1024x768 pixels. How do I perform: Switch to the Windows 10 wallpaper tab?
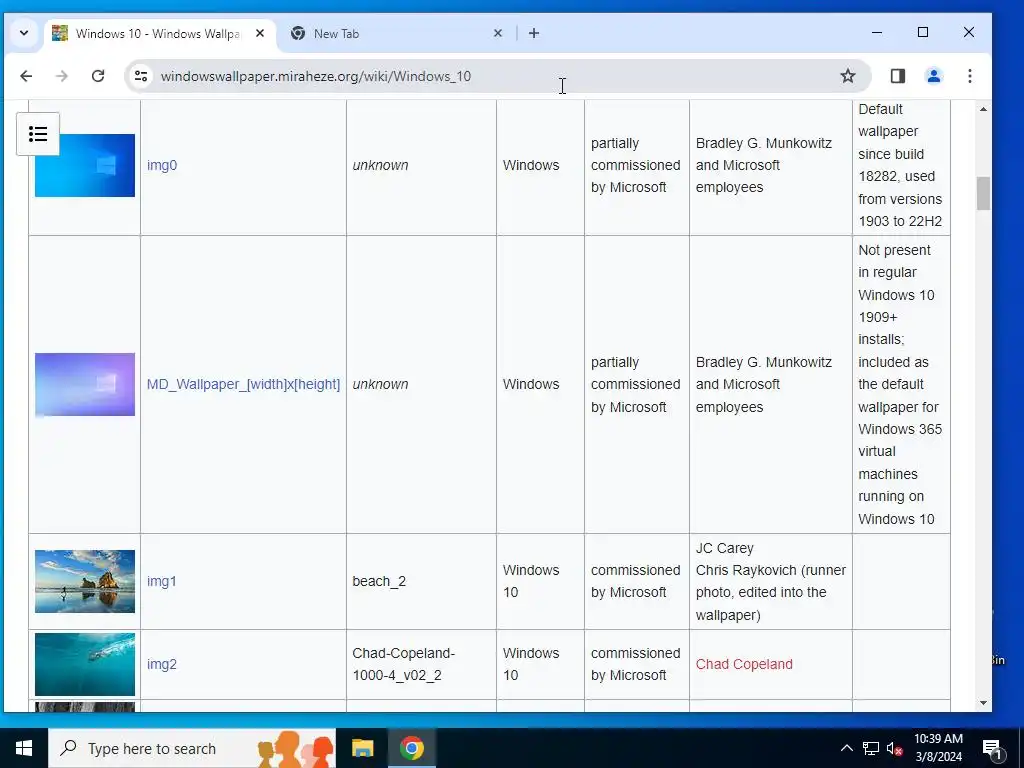pyautogui.click(x=160, y=33)
